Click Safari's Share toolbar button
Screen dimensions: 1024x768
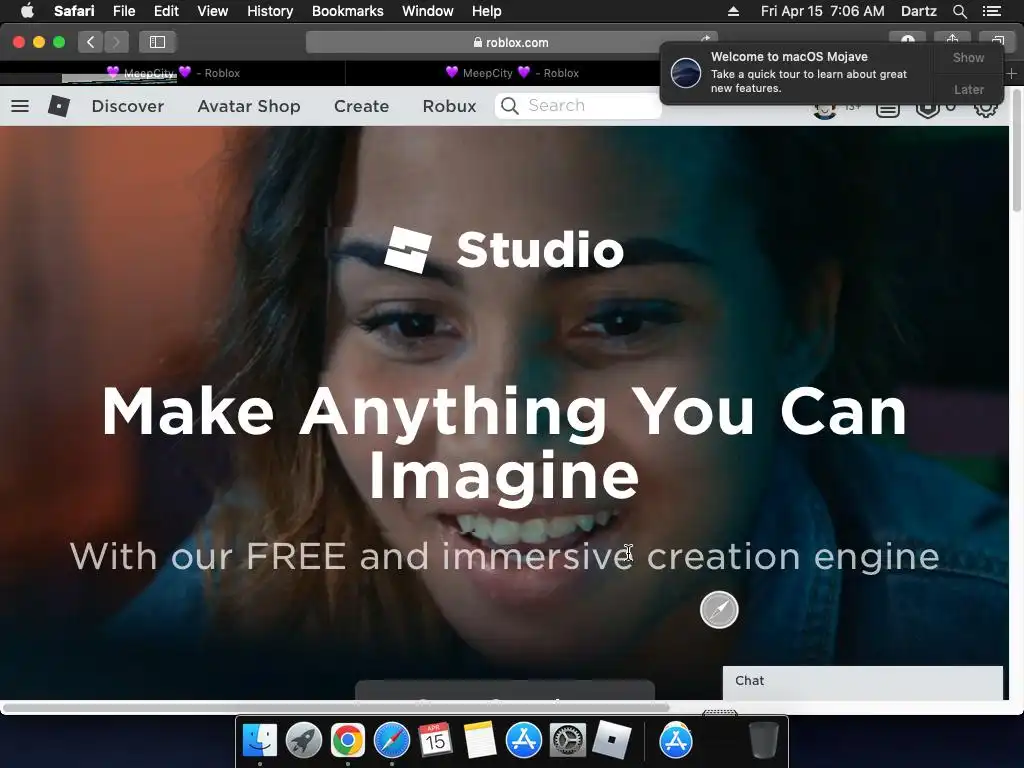[x=952, y=39]
